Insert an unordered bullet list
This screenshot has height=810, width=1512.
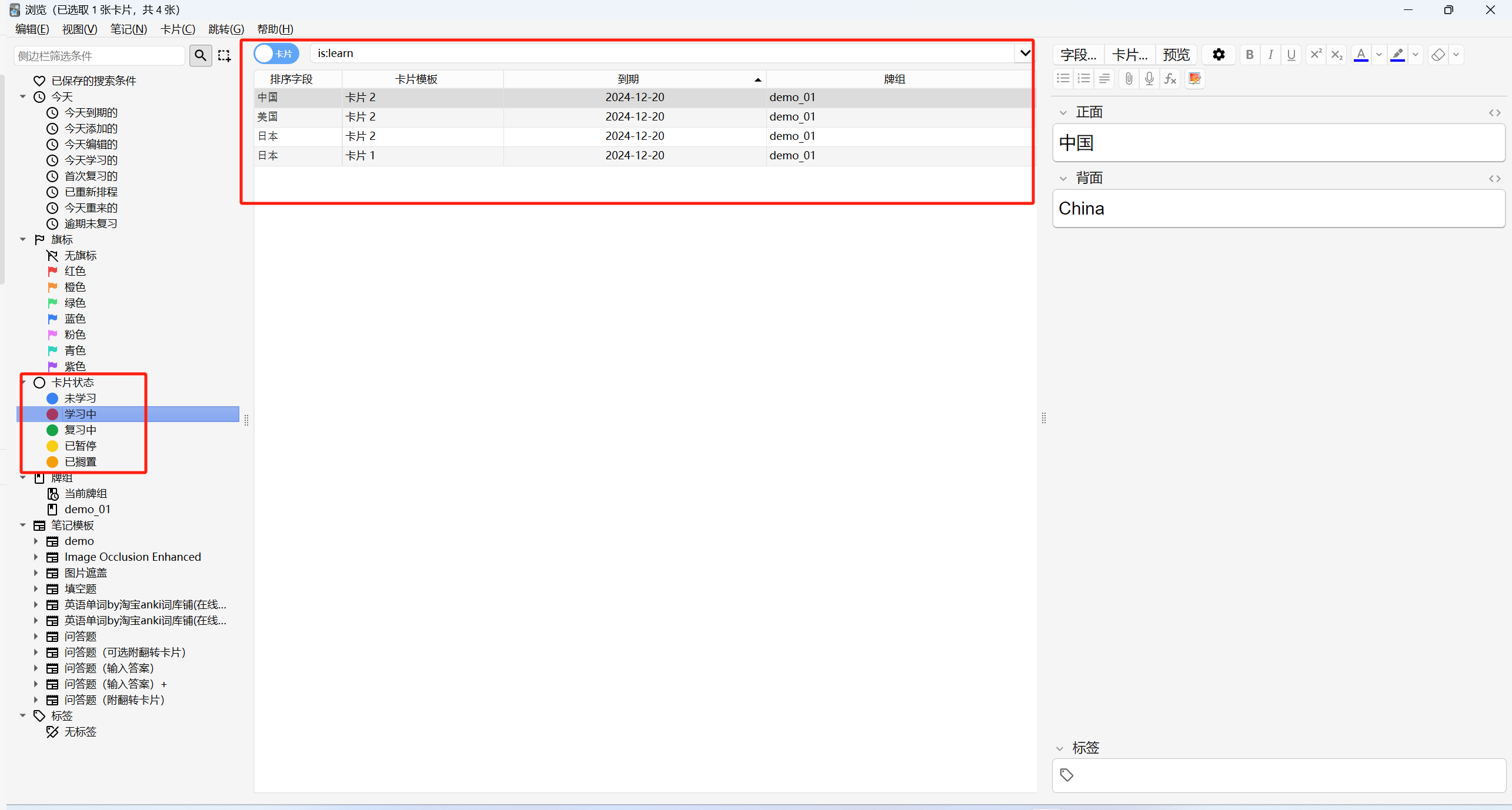tap(1063, 79)
